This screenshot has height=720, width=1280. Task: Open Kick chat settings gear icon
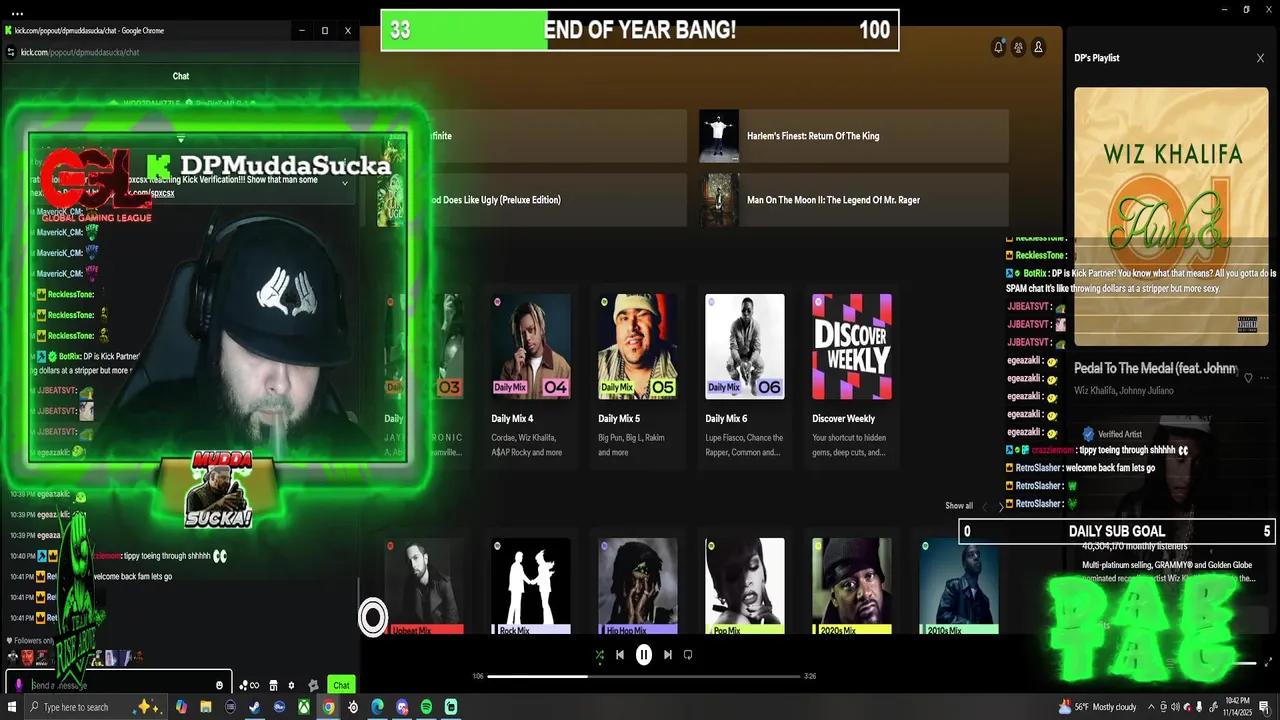pyautogui.click(x=291, y=685)
